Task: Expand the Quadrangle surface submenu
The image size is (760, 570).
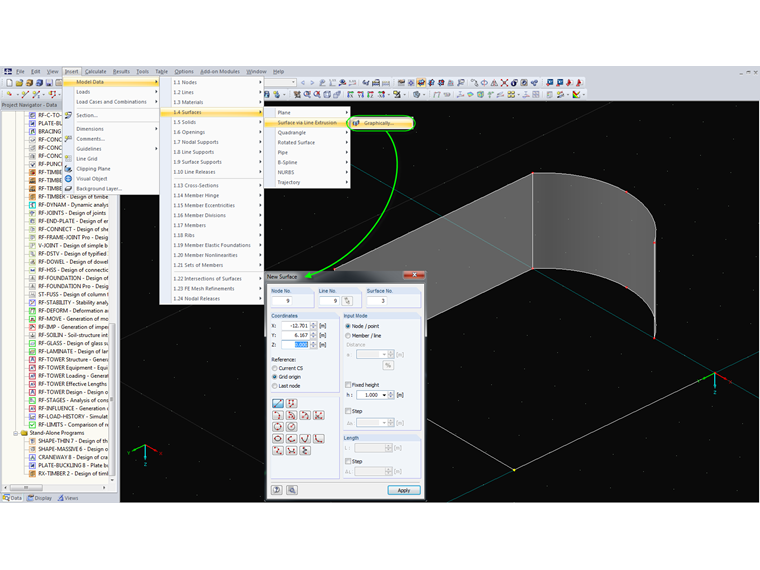Action: [347, 132]
